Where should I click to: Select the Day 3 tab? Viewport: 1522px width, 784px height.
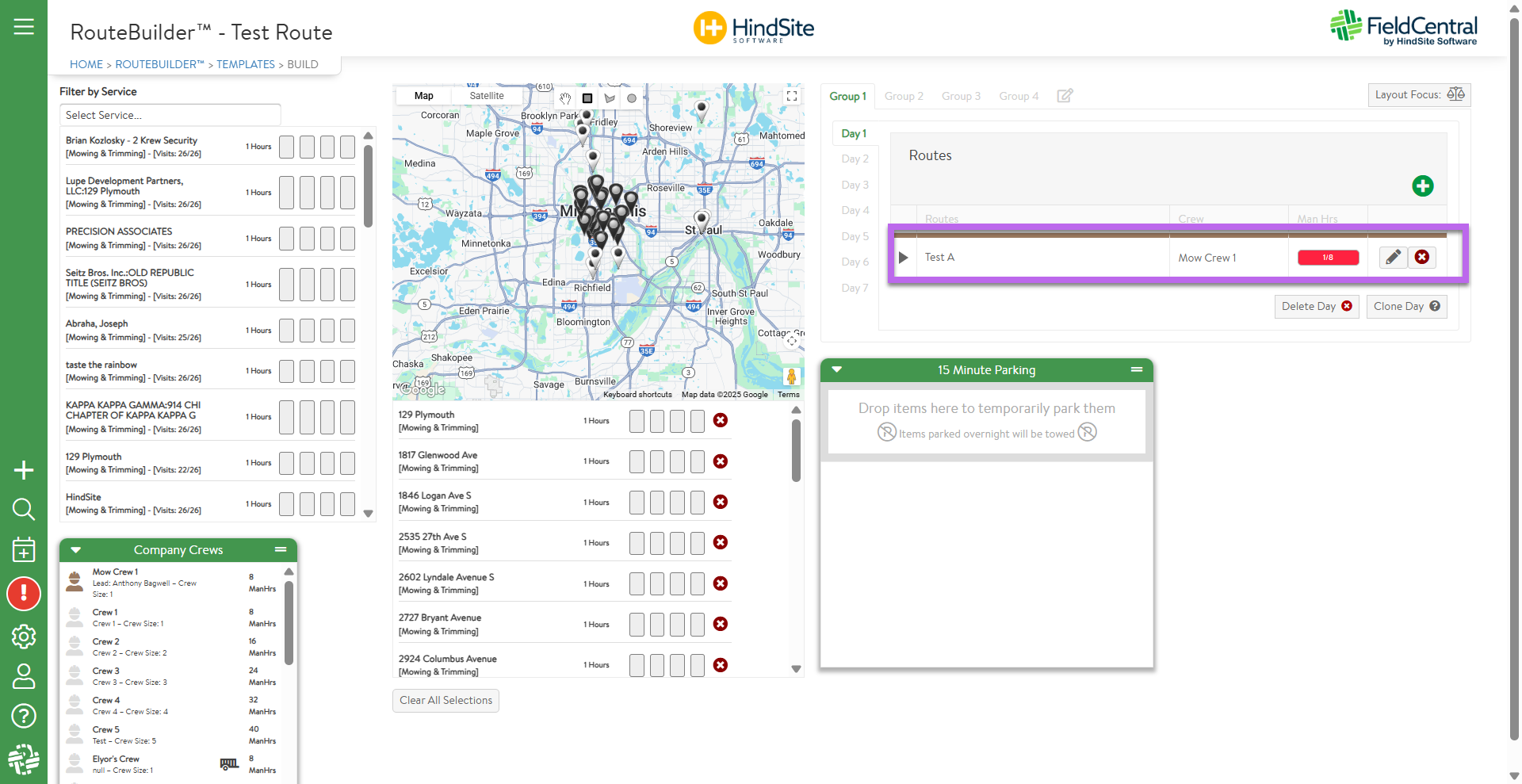tap(855, 185)
